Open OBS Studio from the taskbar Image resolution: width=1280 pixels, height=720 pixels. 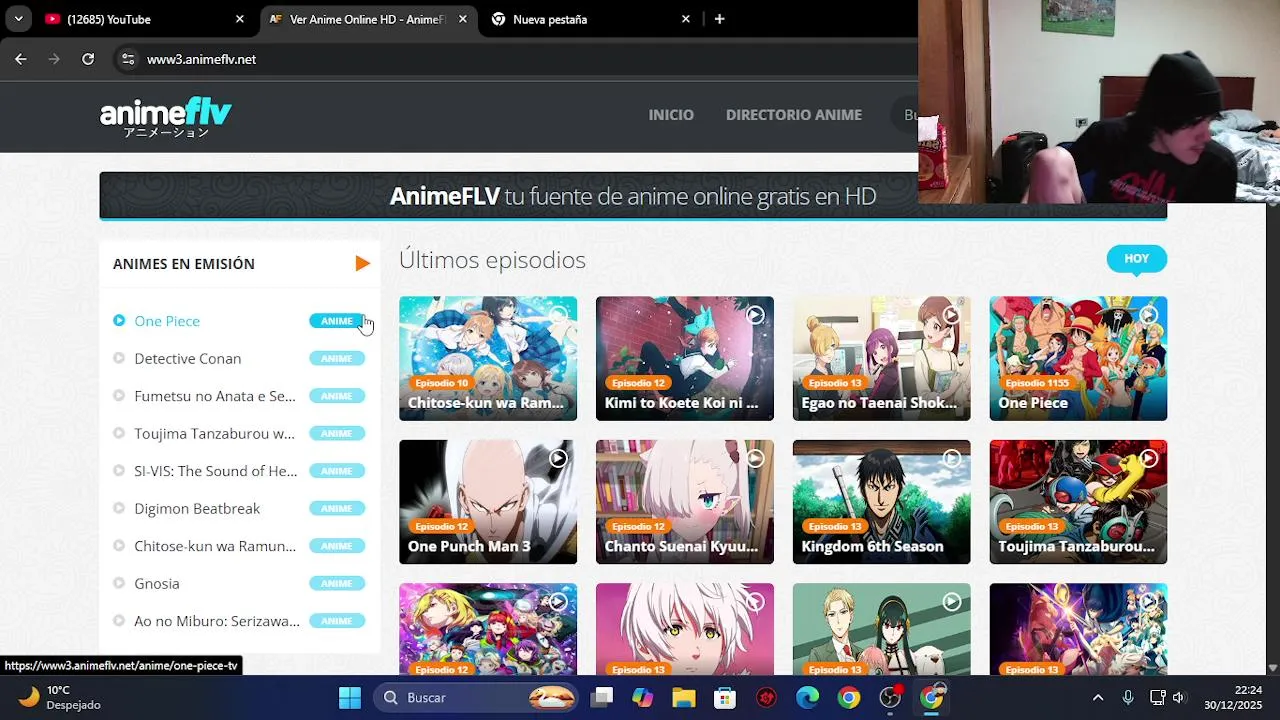[890, 697]
